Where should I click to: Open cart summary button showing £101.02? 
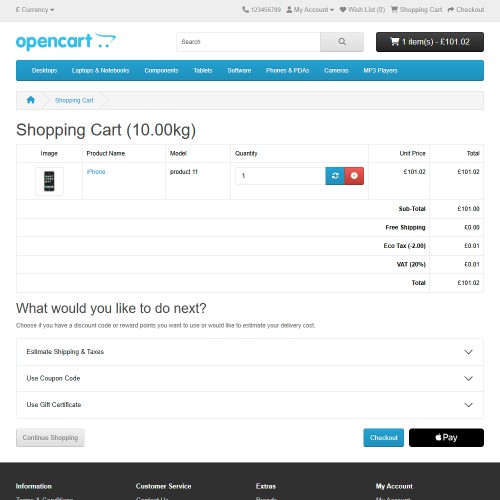click(430, 42)
